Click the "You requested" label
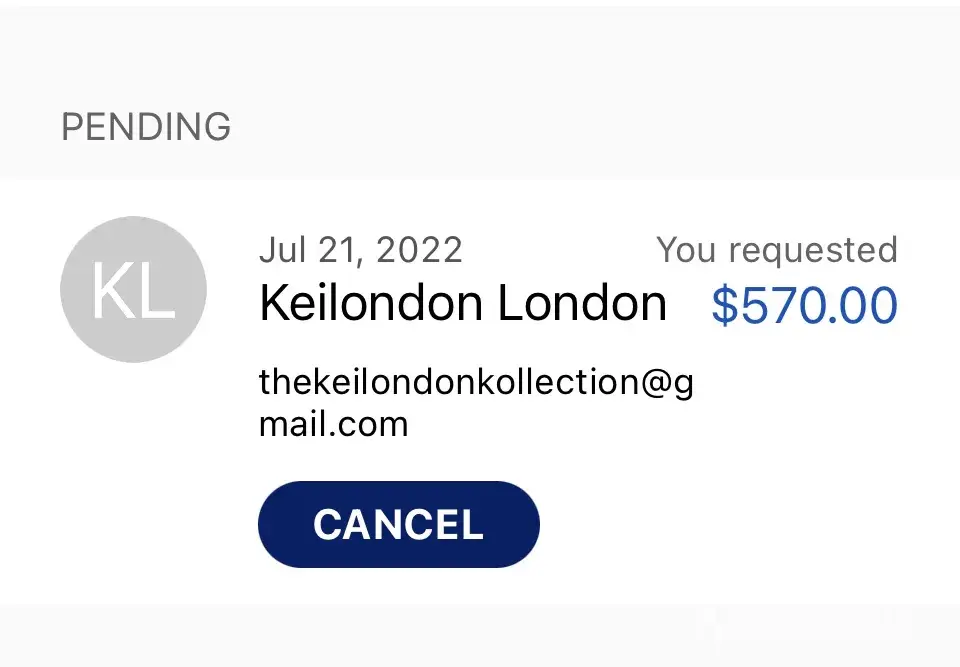The image size is (960, 667). click(x=776, y=250)
